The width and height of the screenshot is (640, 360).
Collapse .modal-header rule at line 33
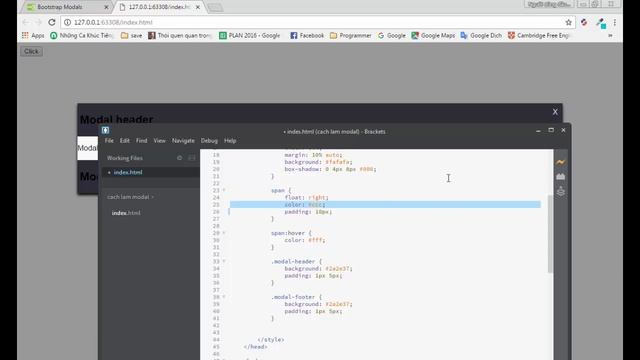(x=224, y=261)
